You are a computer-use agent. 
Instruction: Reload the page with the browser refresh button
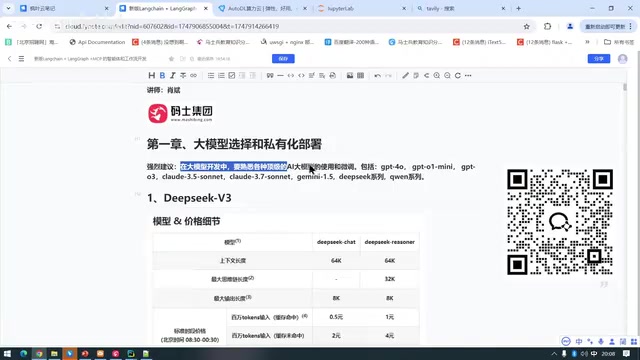coord(39,27)
